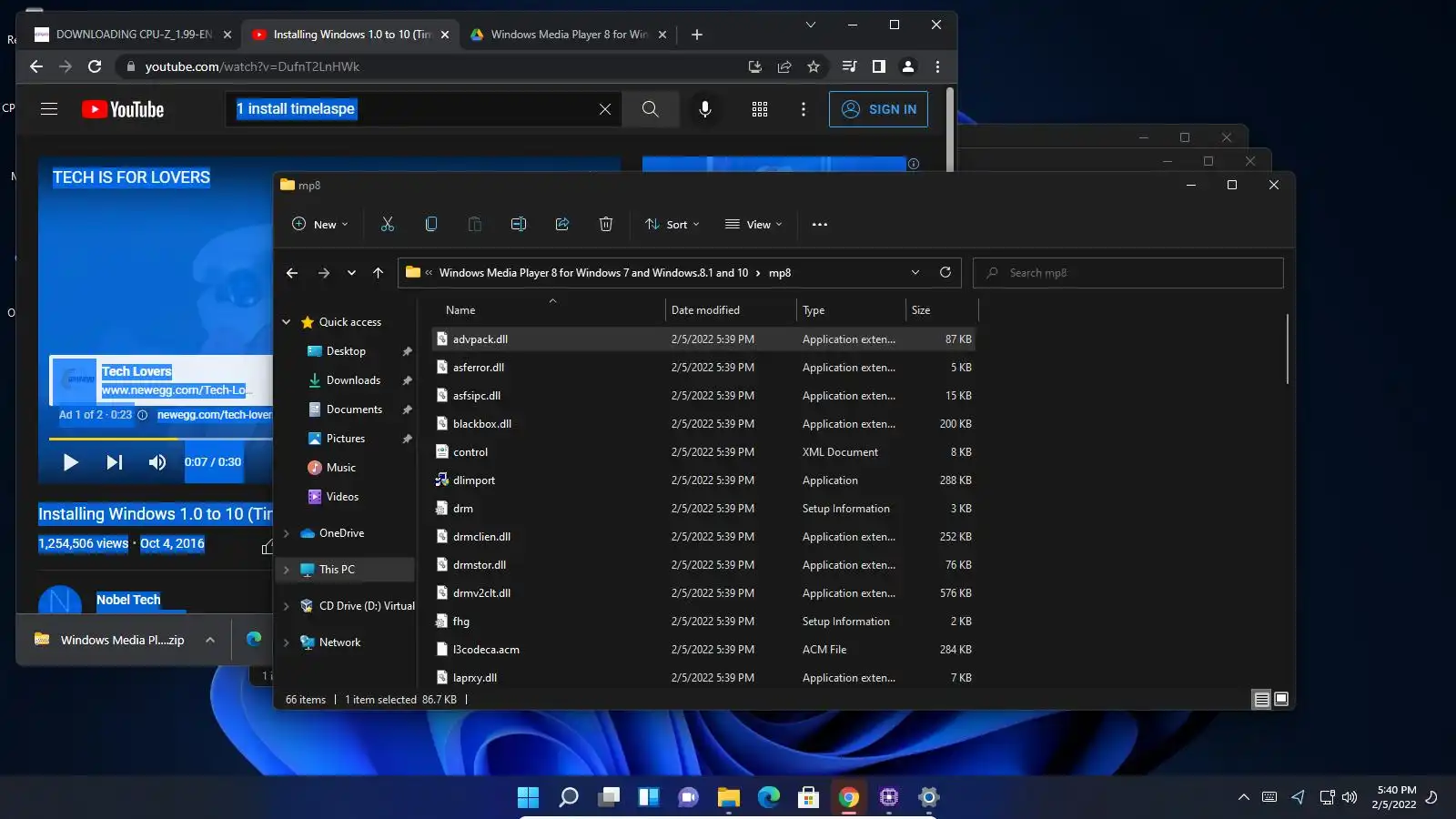Switch to the DOWNLOADING CPU-Z tab

click(133, 35)
